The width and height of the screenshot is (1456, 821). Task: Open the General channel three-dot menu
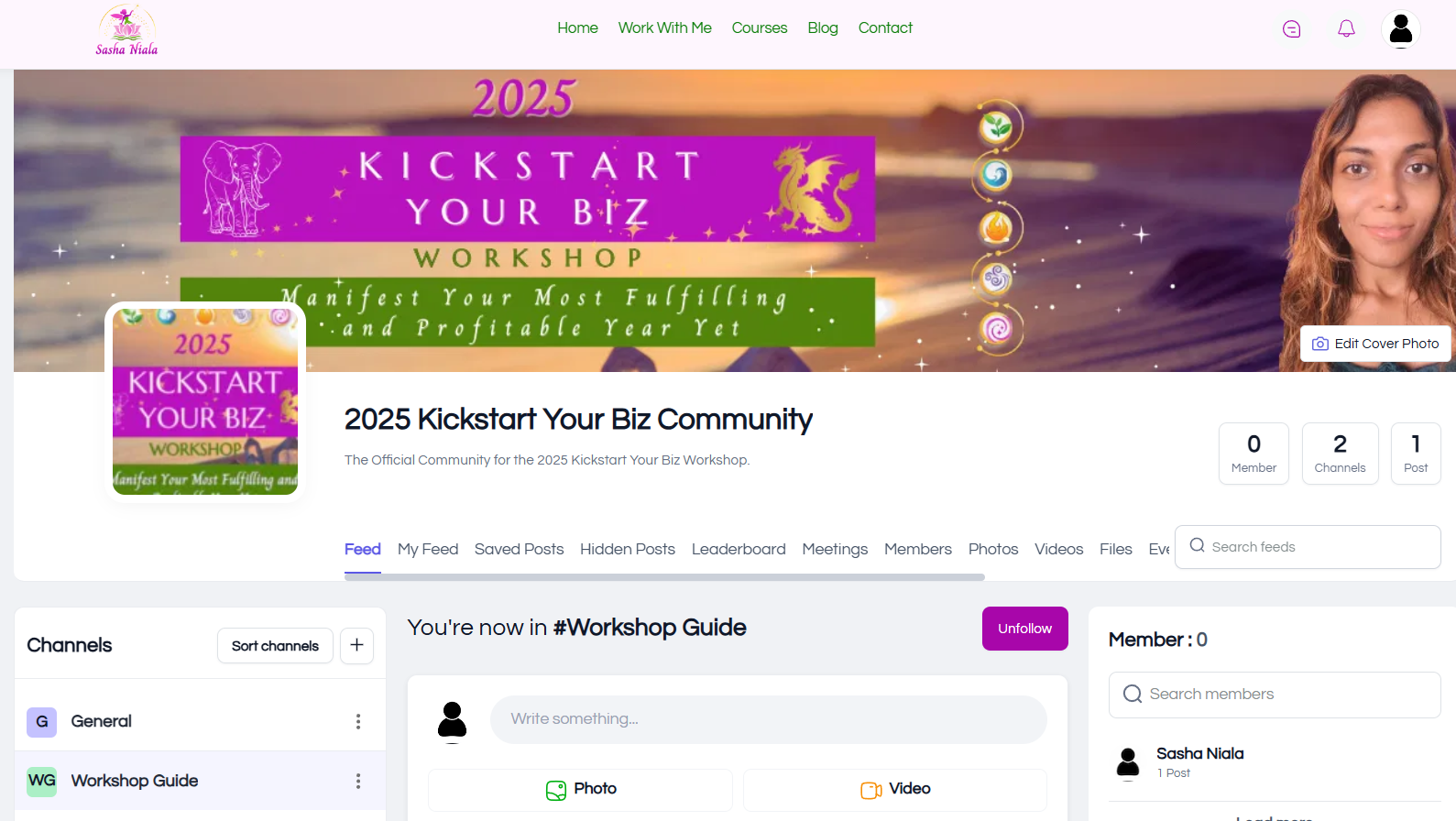point(358,722)
